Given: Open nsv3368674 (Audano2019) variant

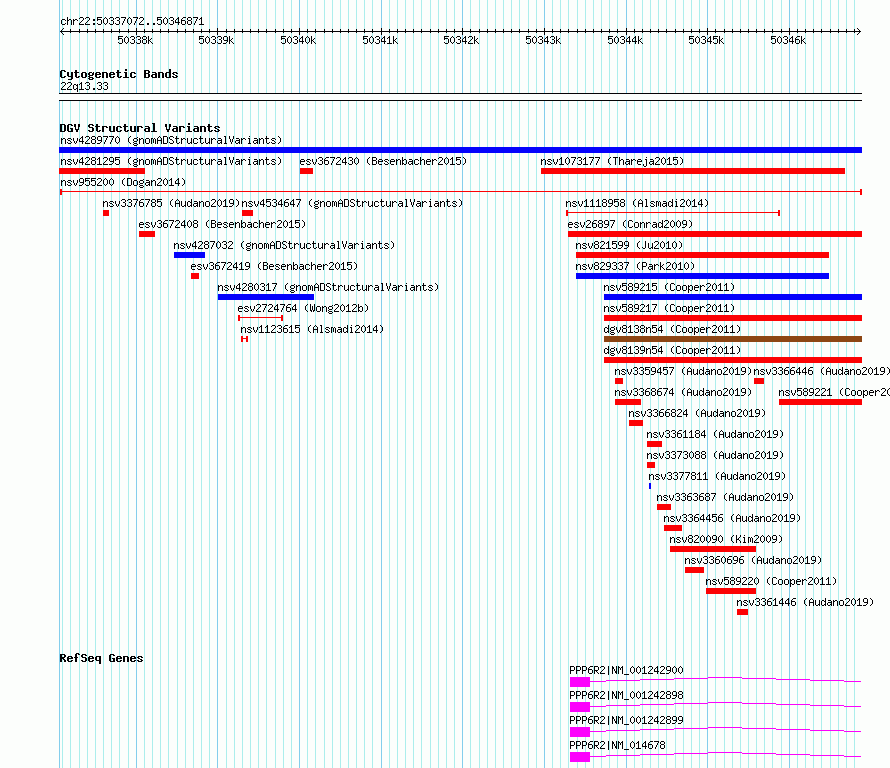Looking at the screenshot, I should click(683, 392).
